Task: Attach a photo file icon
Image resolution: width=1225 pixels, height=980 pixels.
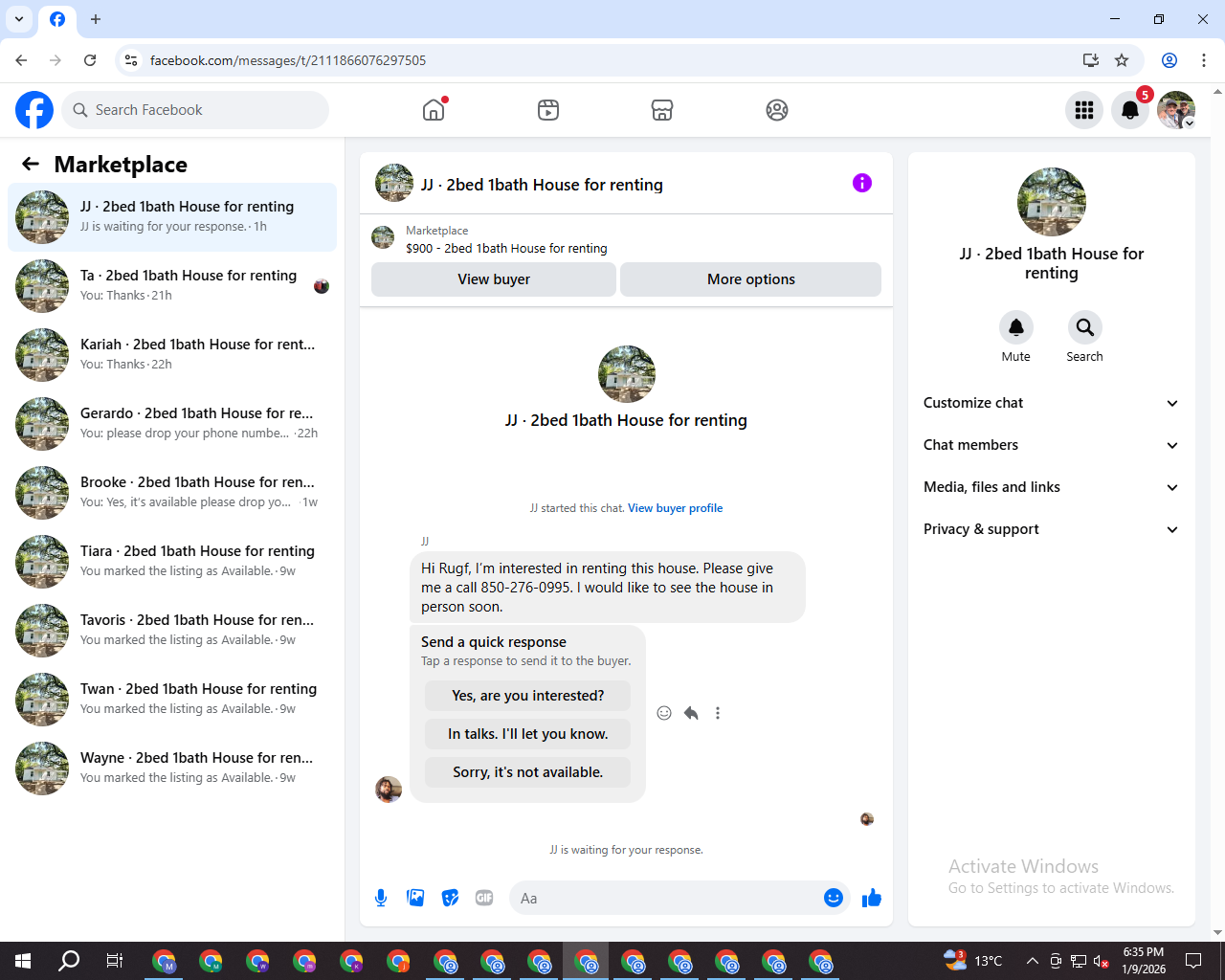Action: pyautogui.click(x=415, y=898)
